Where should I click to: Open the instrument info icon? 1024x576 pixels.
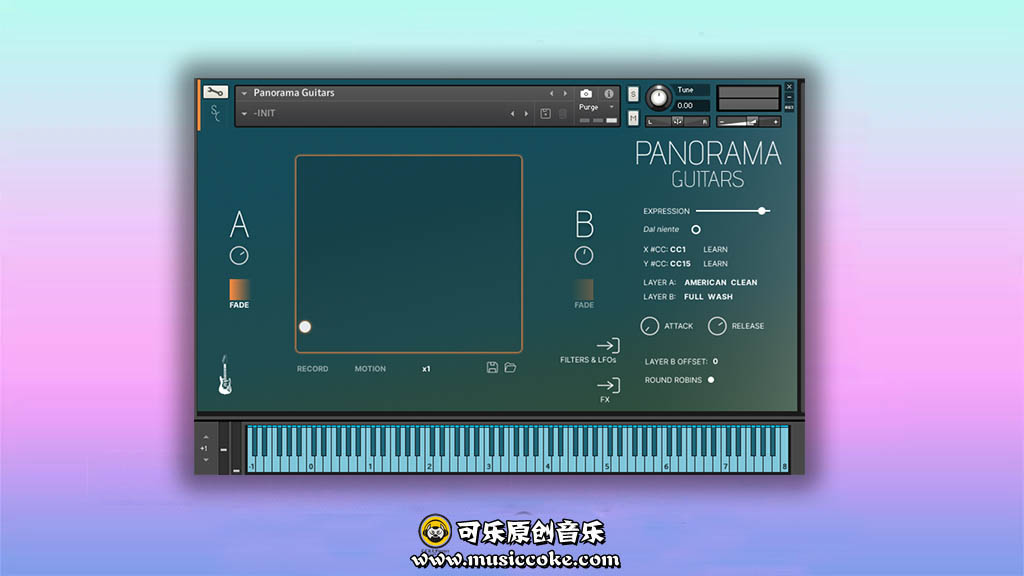[x=609, y=93]
